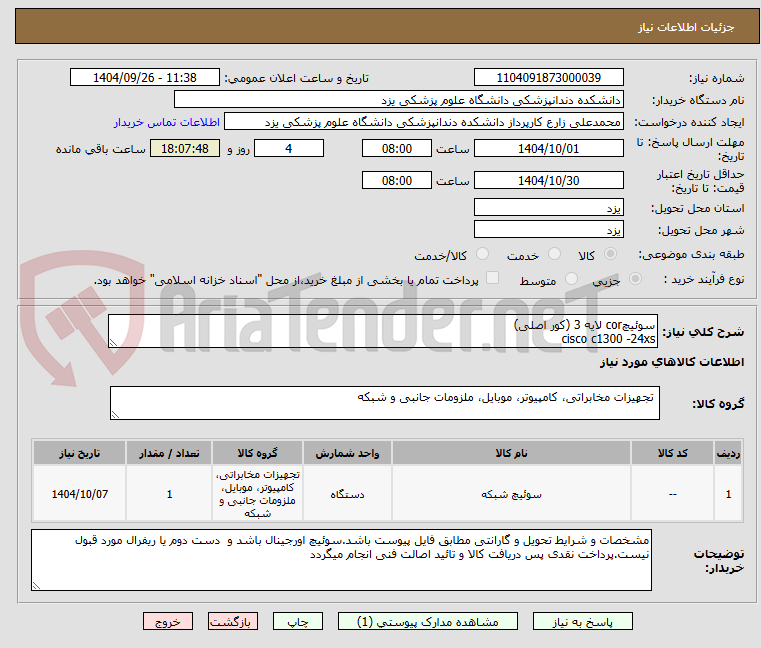
Task: Click the resize grip of description text area
Action: [113, 343]
